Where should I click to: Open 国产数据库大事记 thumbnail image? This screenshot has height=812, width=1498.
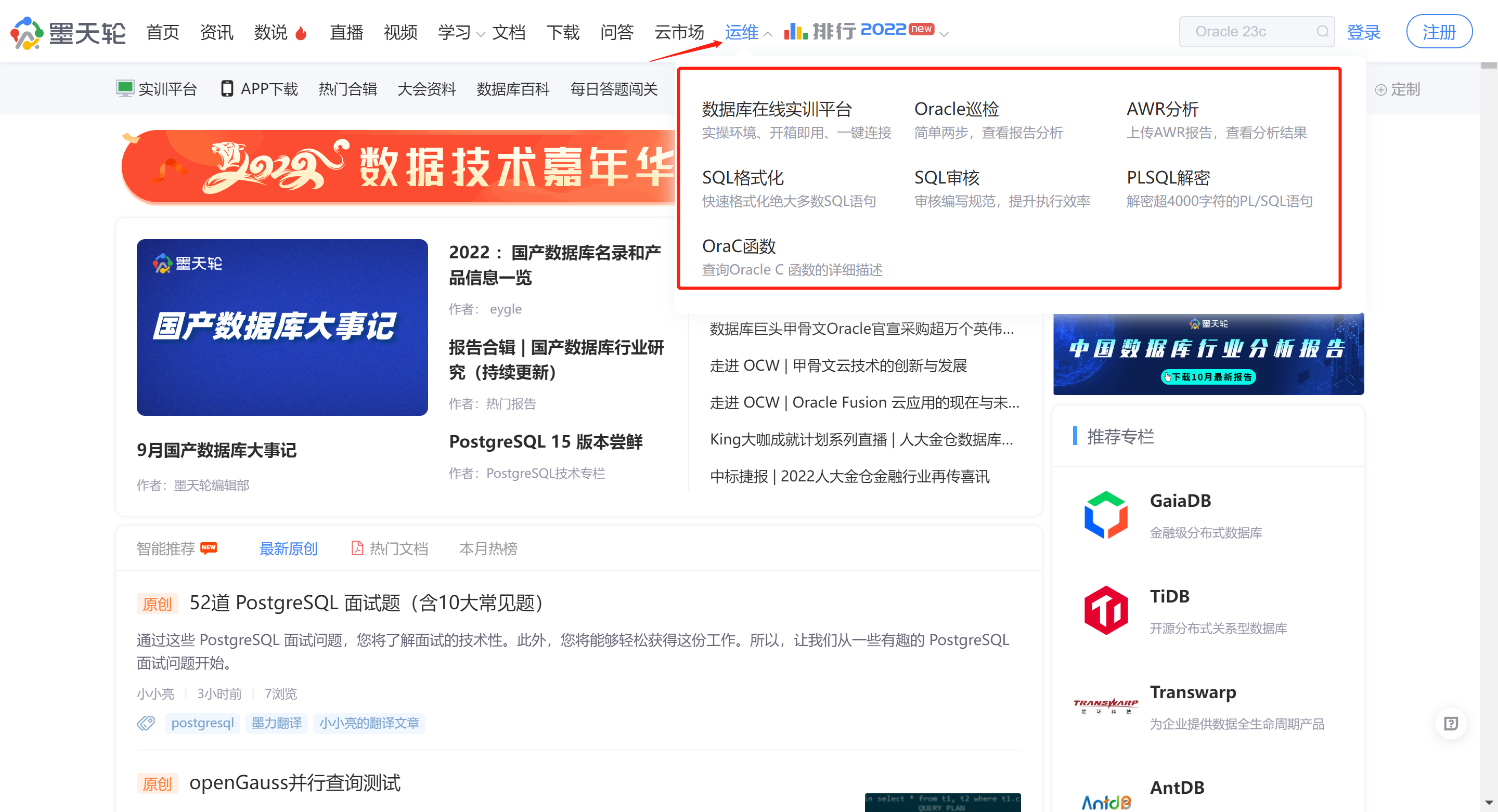tap(282, 326)
